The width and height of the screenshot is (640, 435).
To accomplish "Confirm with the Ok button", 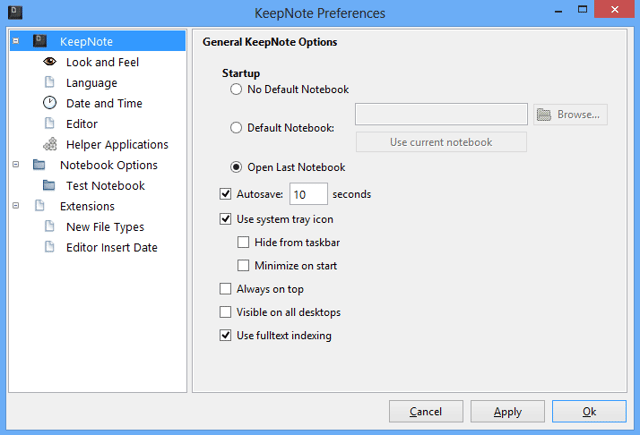I will [589, 411].
